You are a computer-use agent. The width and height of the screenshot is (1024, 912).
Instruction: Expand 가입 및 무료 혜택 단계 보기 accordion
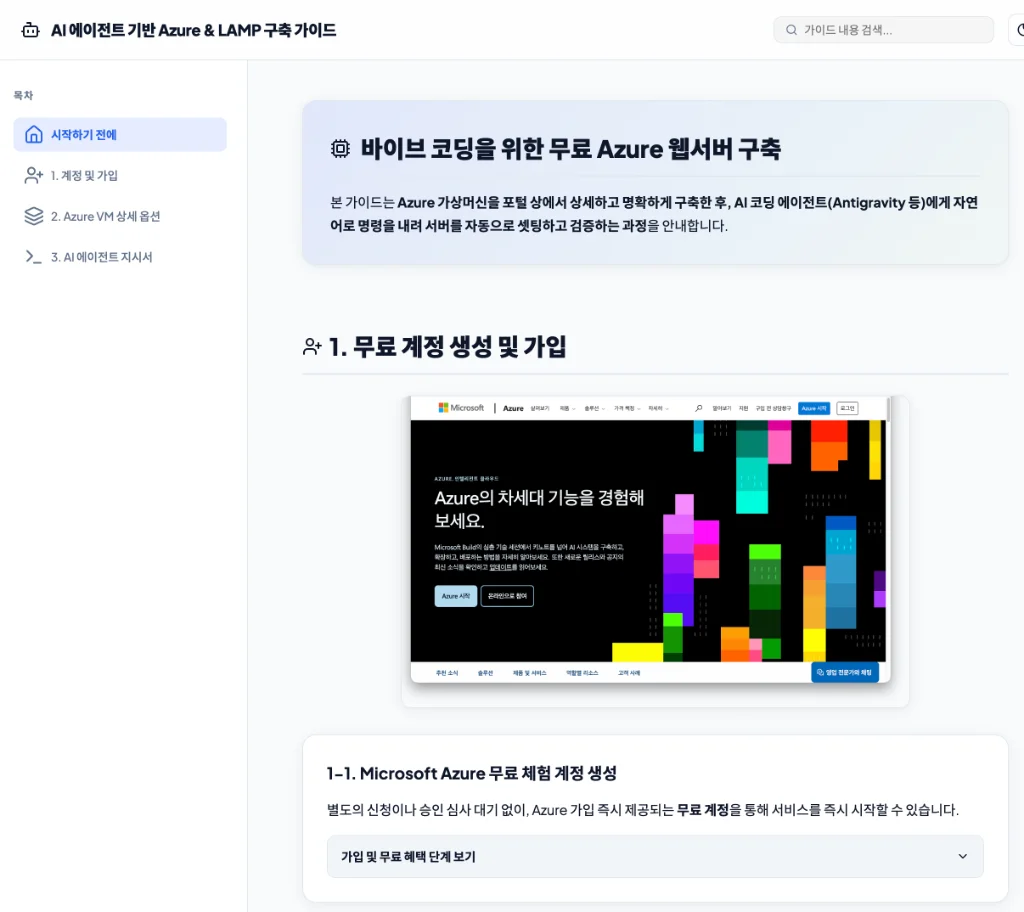tap(655, 856)
